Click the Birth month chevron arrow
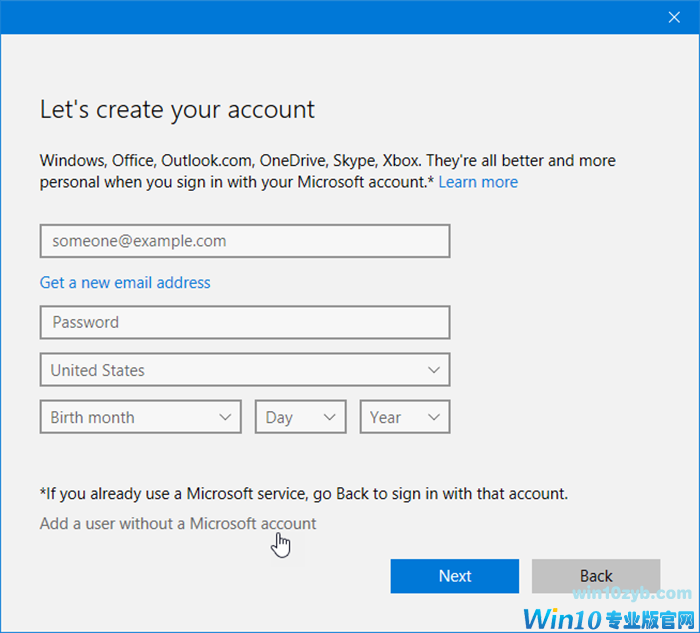This screenshot has height=633, width=700. (224, 418)
